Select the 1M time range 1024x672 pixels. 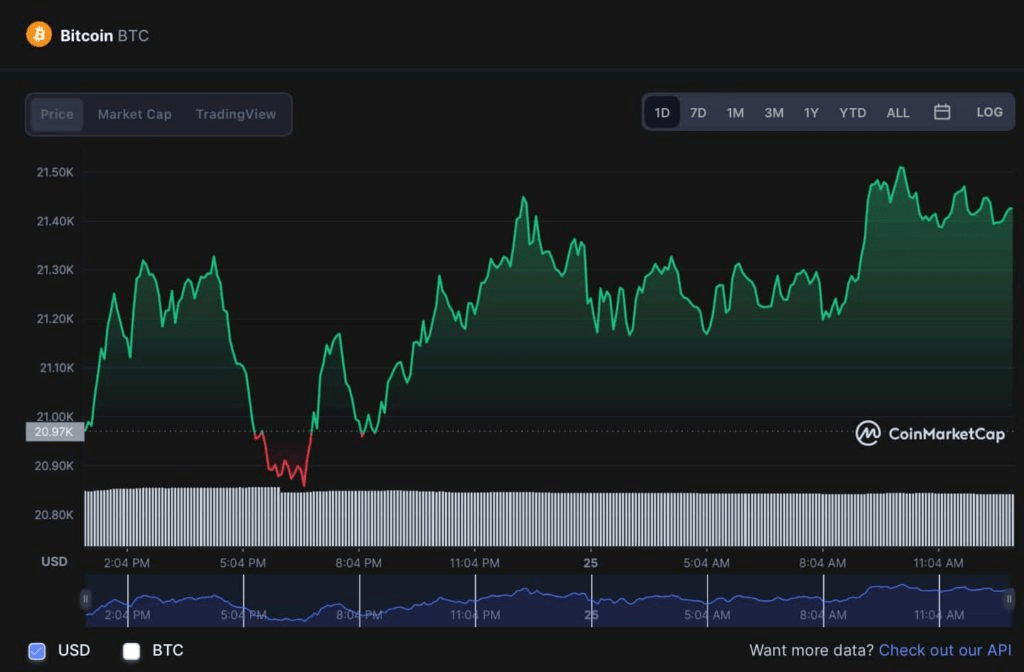(735, 112)
